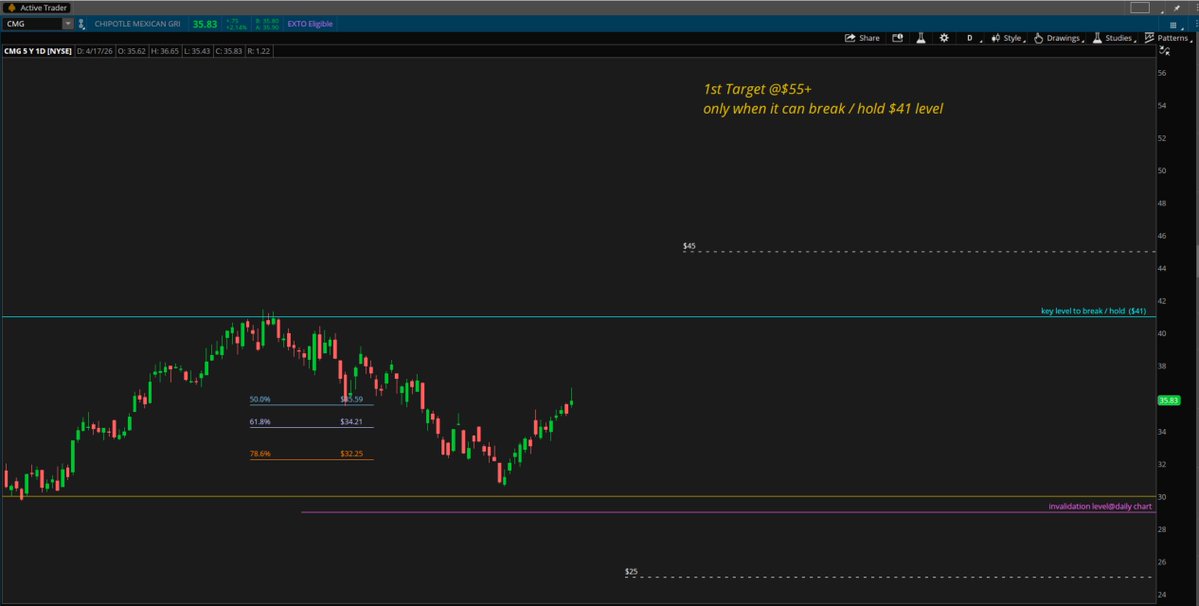Screen dimensions: 1199x606
Task: Click the Studies beaker icon
Action: point(1097,37)
